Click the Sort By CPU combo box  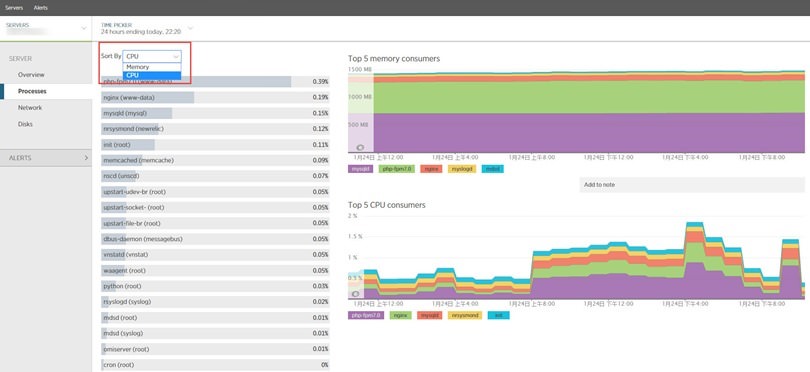pos(152,56)
